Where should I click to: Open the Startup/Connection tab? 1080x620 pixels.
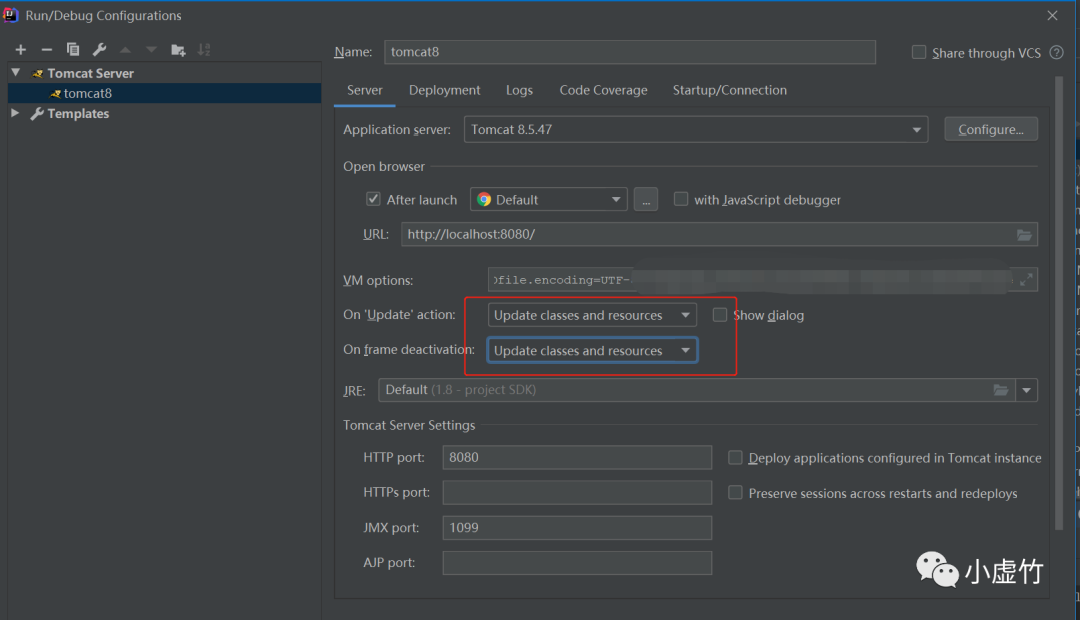729,90
